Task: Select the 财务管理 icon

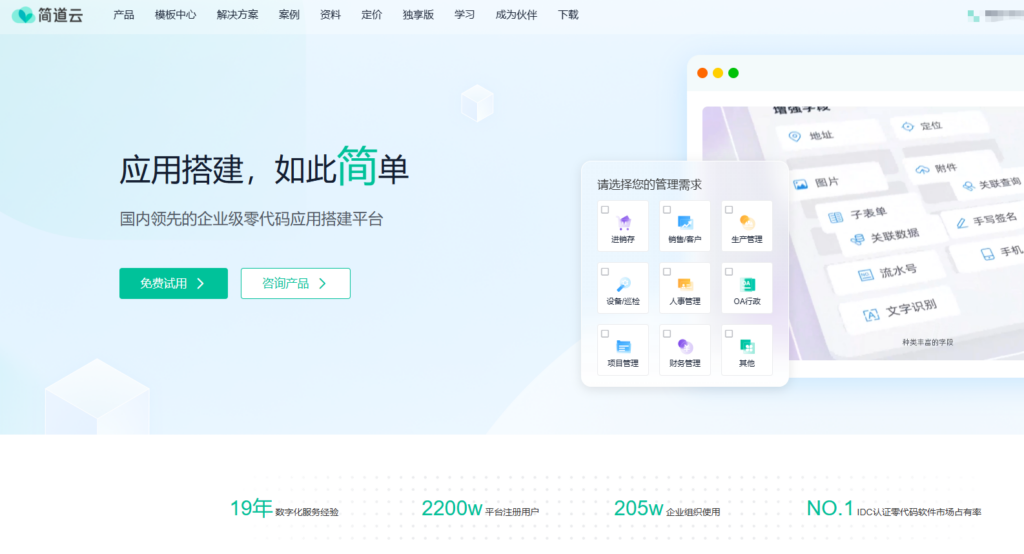Action: (x=684, y=346)
